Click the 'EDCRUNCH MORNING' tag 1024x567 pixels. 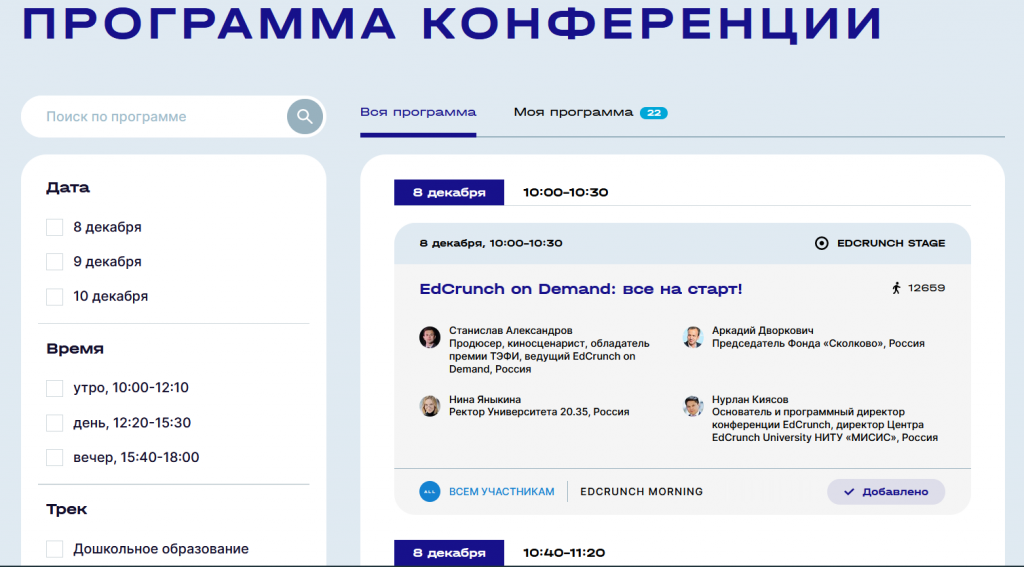pos(641,492)
